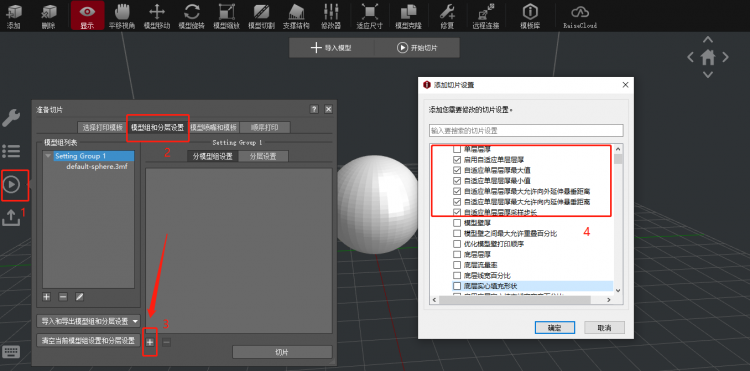This screenshot has height=371, width=750.
Task: Switch to 模型组和分层设置 tab
Action: point(157,128)
